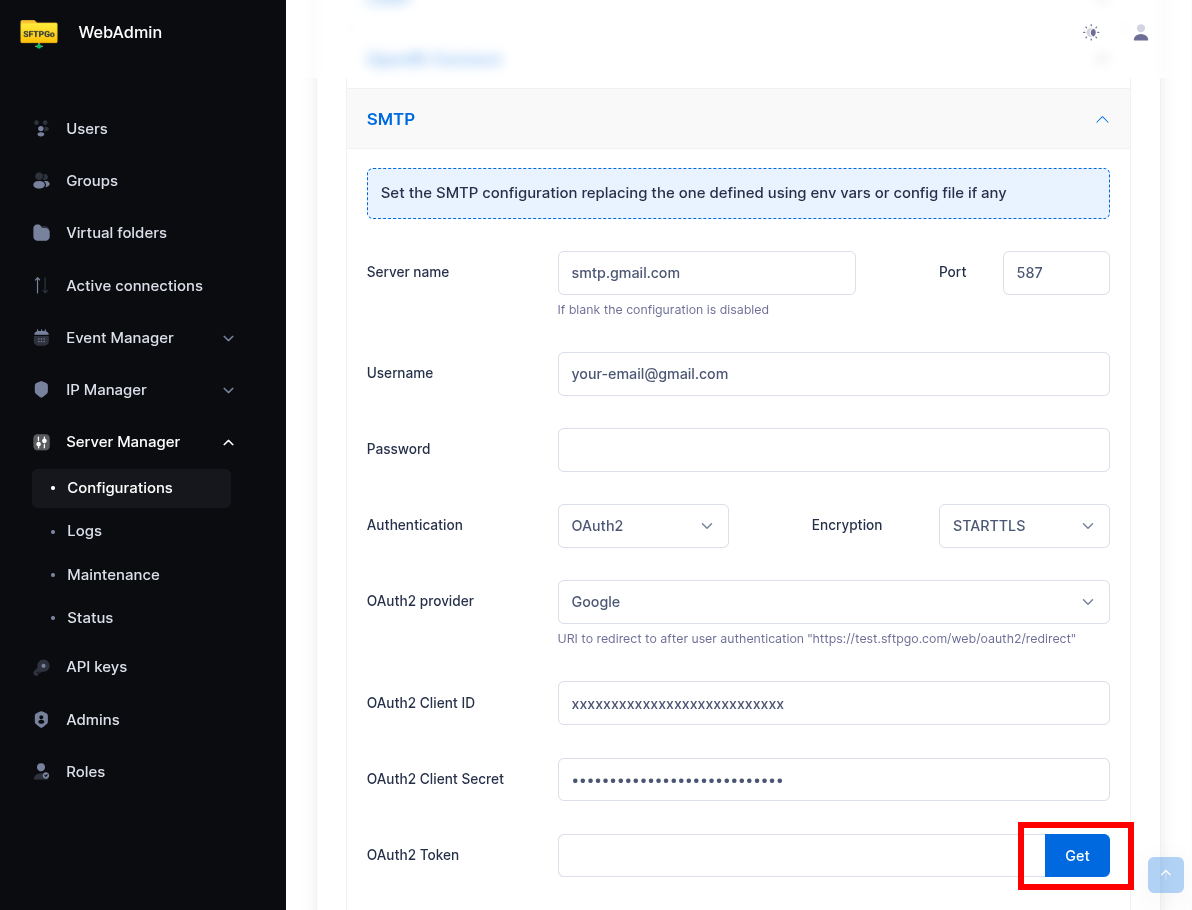Open the Logs menu item
The height and width of the screenshot is (910, 1192).
click(84, 531)
